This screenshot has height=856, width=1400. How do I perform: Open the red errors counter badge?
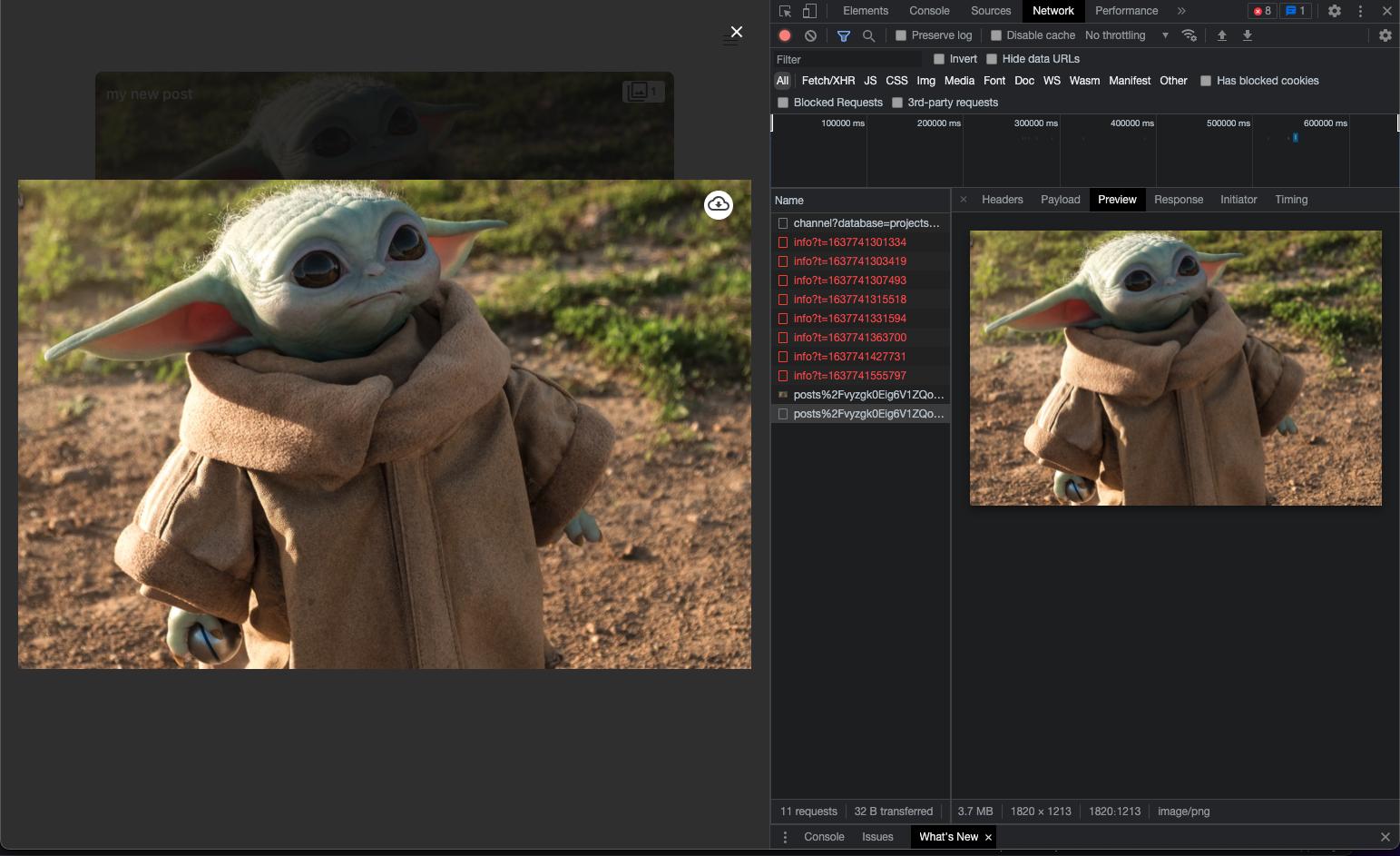[x=1262, y=11]
